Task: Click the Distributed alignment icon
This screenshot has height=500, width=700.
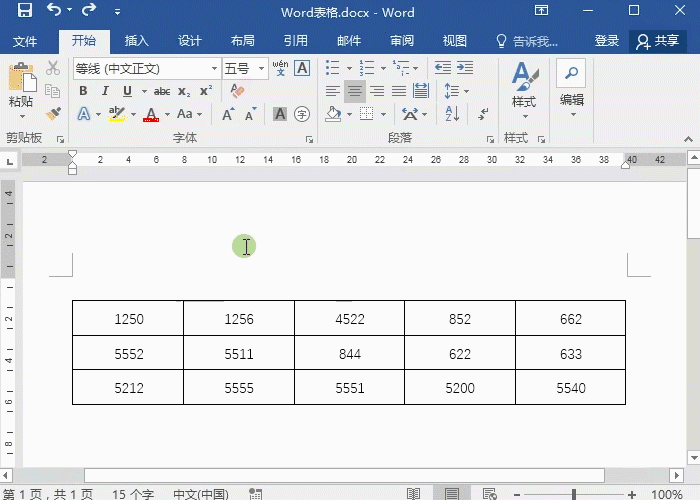Action: coord(421,91)
